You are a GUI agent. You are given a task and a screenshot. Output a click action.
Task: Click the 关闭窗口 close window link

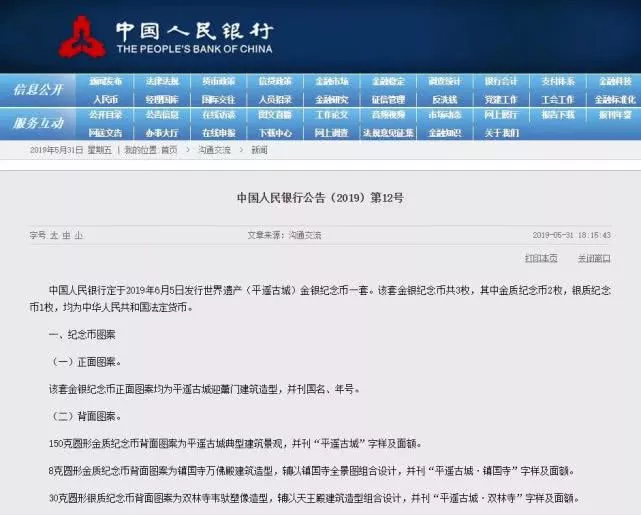point(593,258)
